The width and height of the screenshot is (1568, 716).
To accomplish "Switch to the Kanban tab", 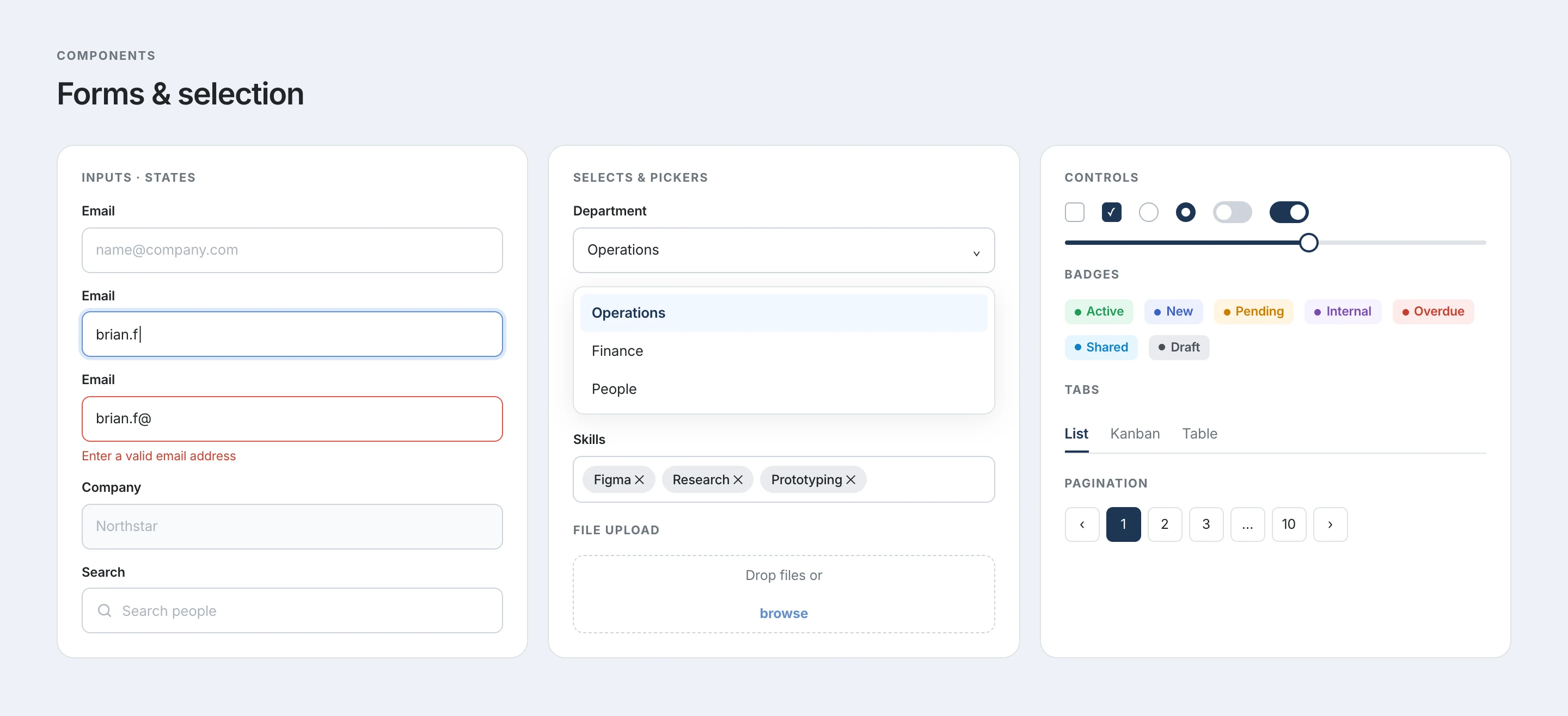I will [x=1135, y=434].
